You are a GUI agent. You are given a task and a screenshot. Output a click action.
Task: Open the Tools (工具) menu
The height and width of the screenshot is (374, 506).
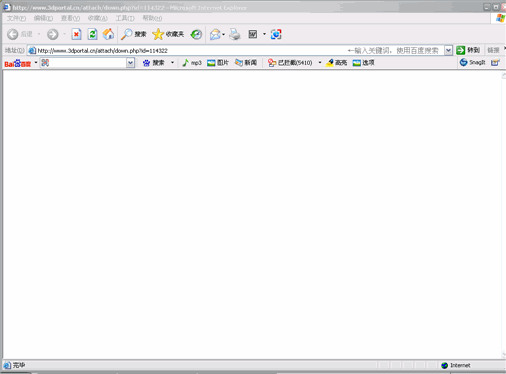point(125,18)
